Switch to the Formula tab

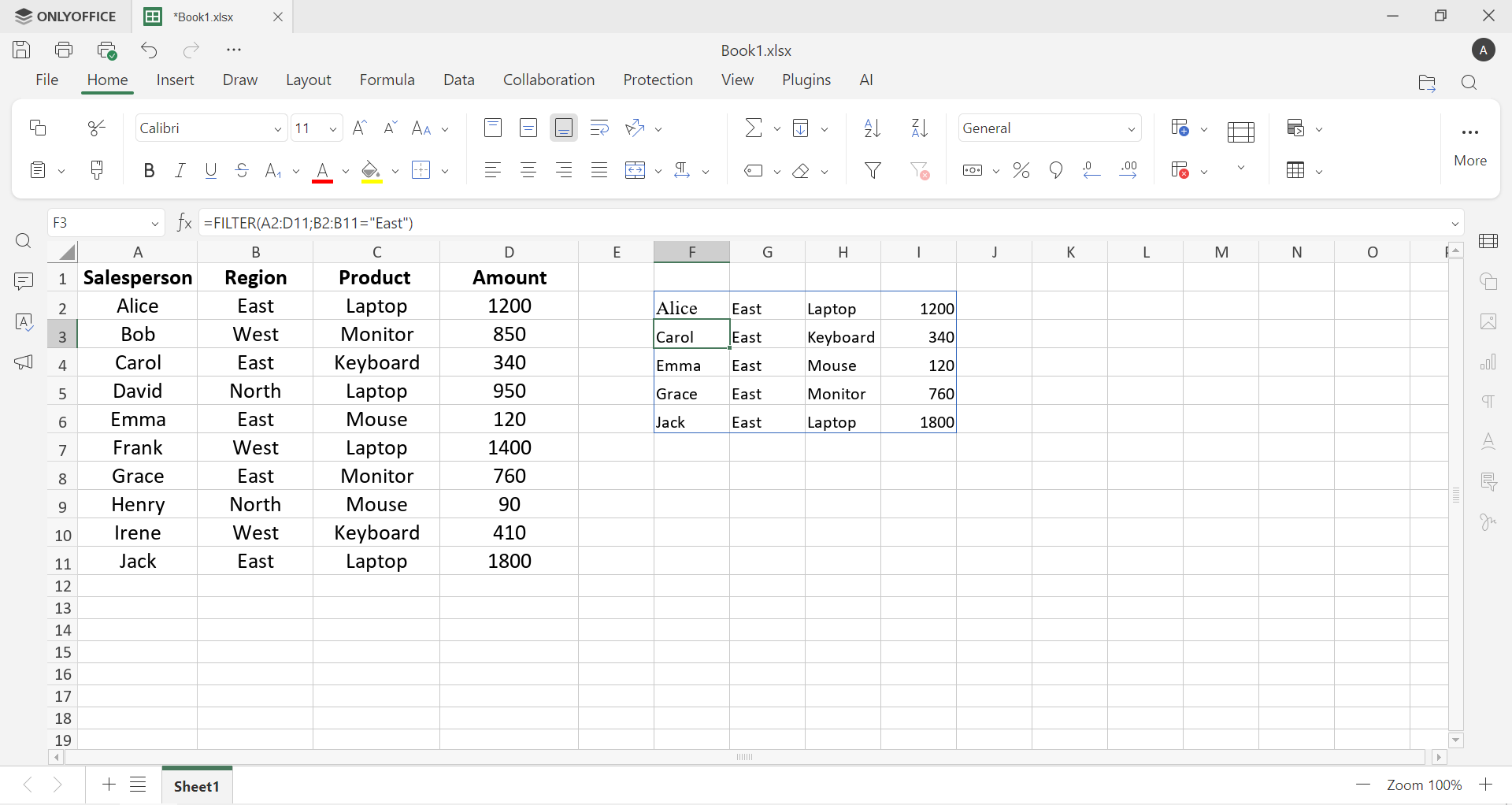[x=387, y=80]
